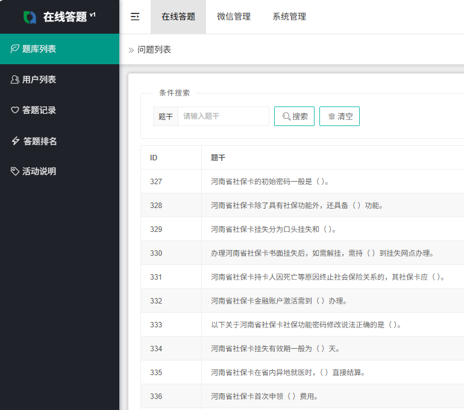The height and width of the screenshot is (410, 465).
Task: Click the 搜索 button
Action: [x=294, y=116]
